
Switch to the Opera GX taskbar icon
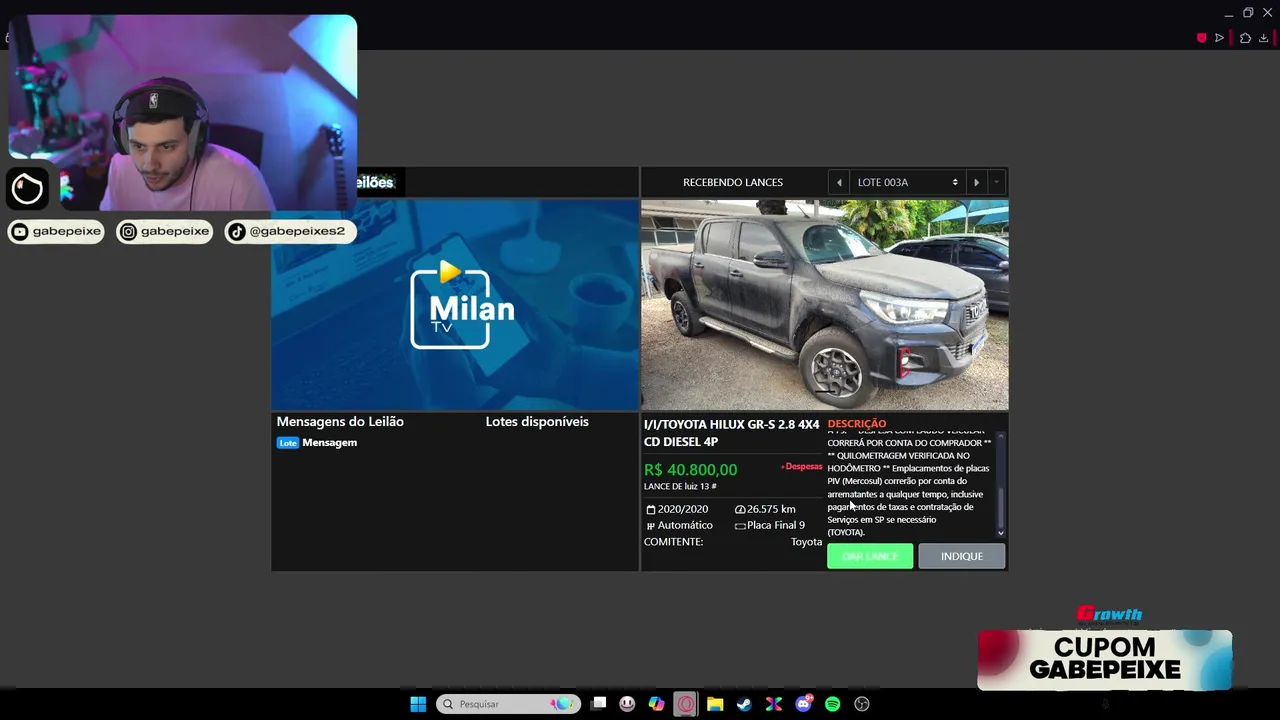point(685,704)
